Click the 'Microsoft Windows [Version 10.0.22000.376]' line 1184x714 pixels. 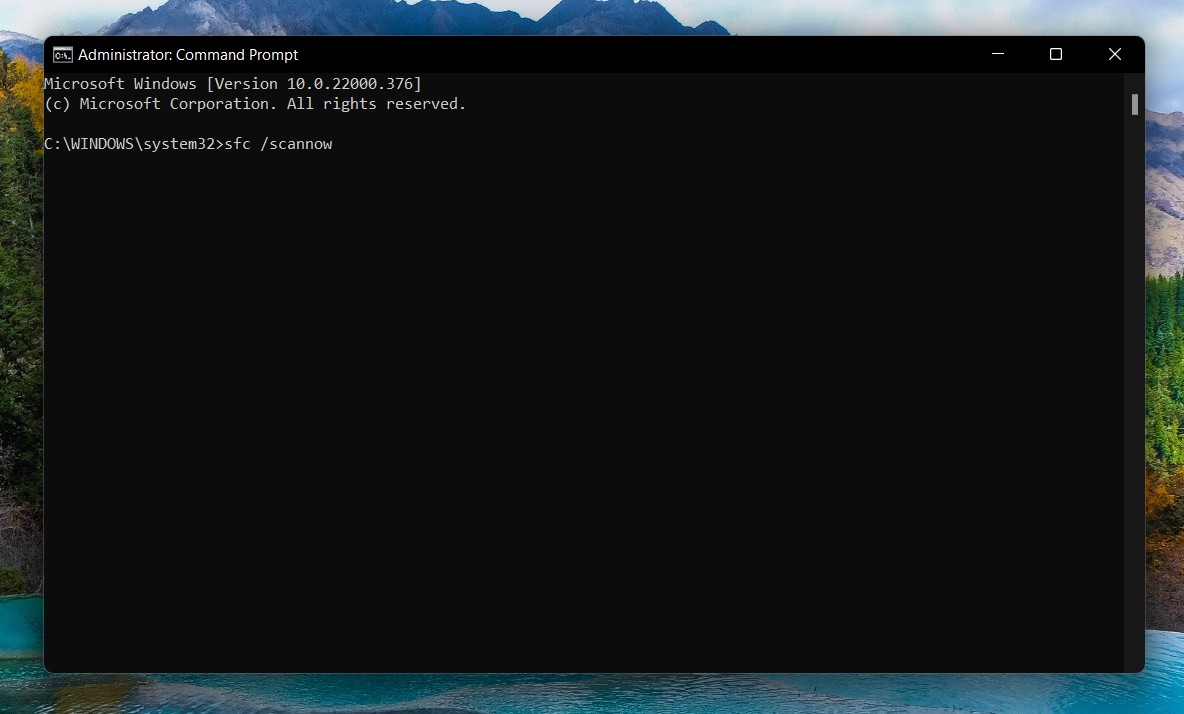pyautogui.click(x=233, y=84)
